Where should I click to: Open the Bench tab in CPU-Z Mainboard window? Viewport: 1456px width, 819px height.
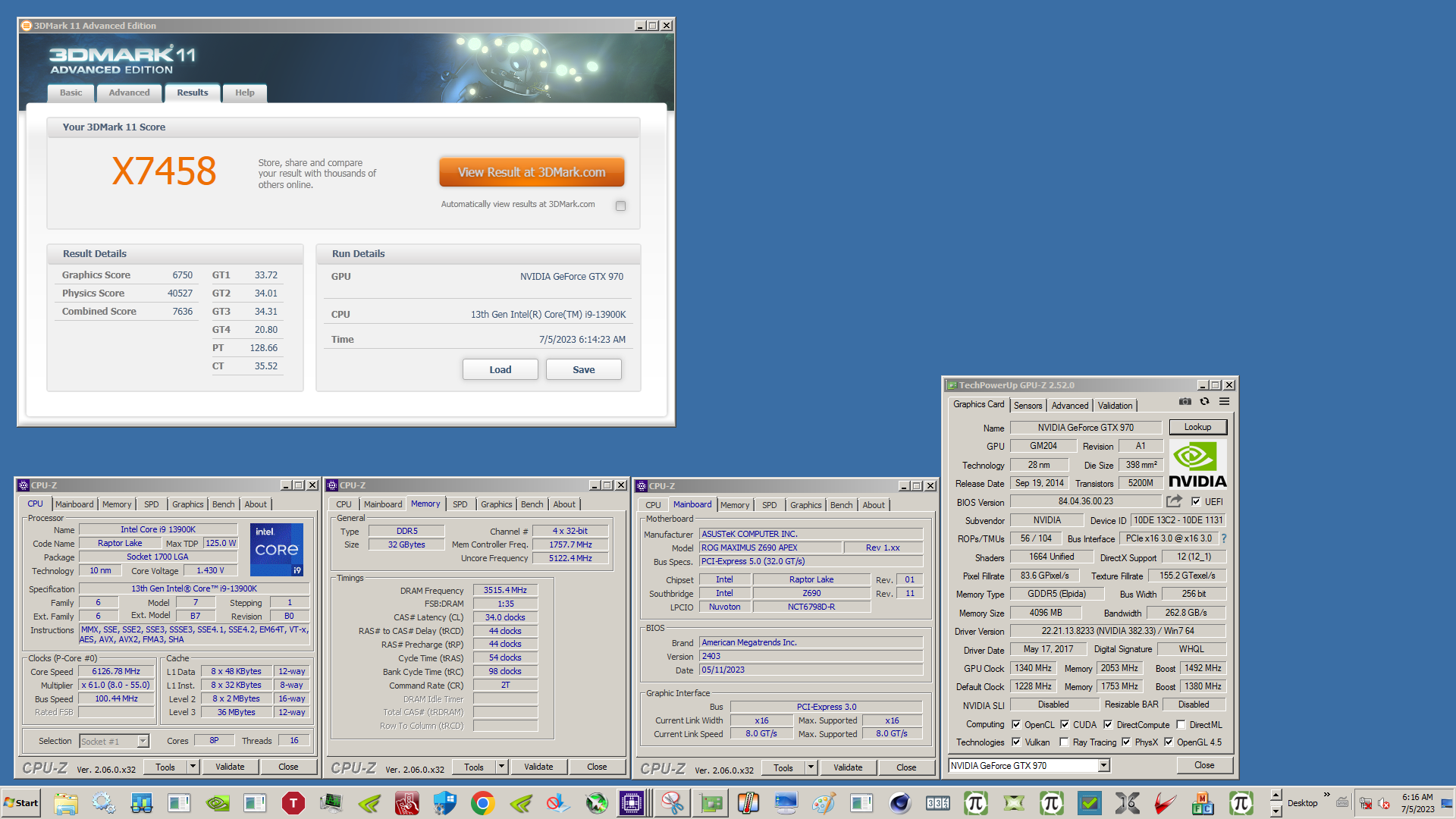(x=842, y=505)
